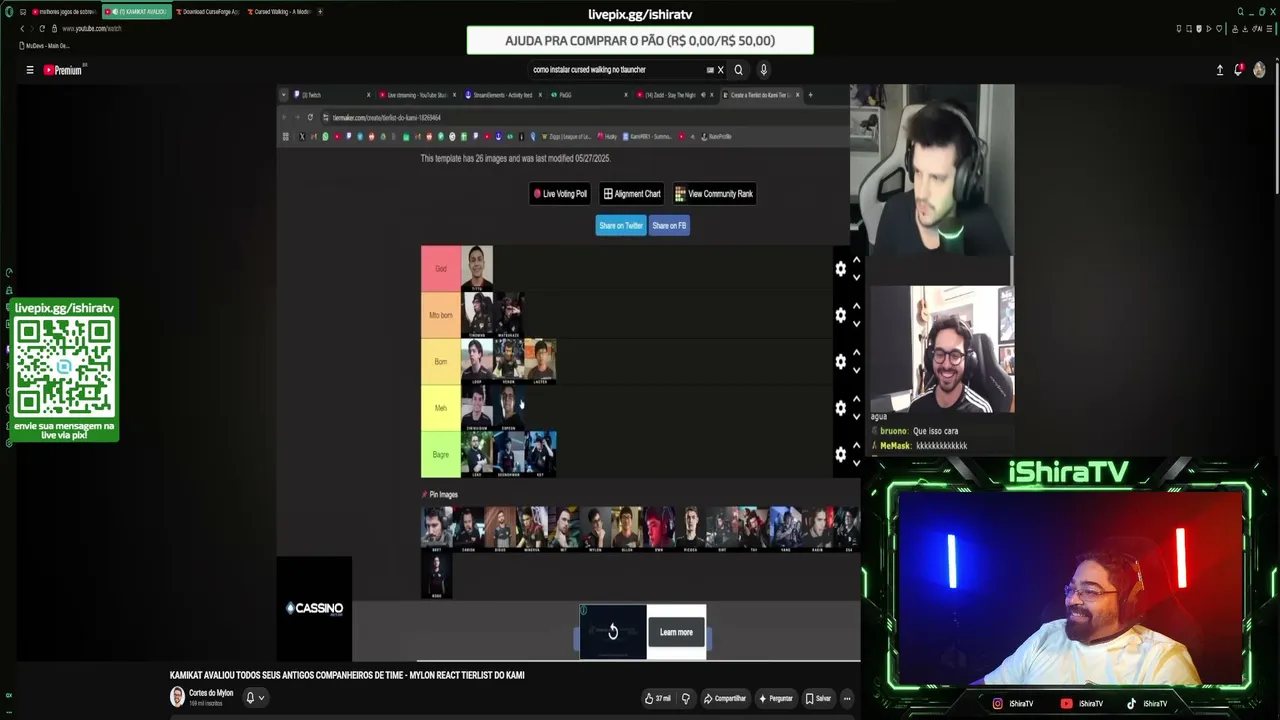
Task: Click the Cortes do Mylon channel name
Action: [x=211, y=693]
